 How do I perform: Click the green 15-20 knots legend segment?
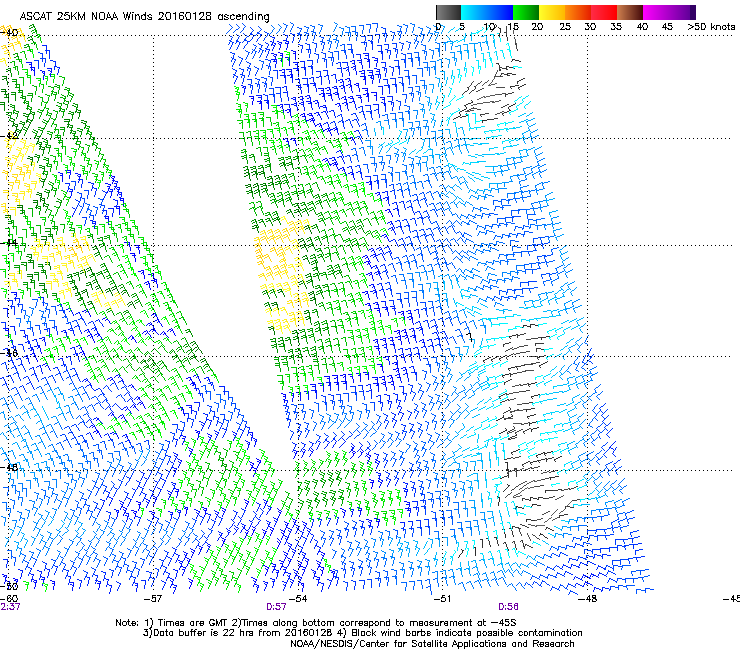click(526, 12)
